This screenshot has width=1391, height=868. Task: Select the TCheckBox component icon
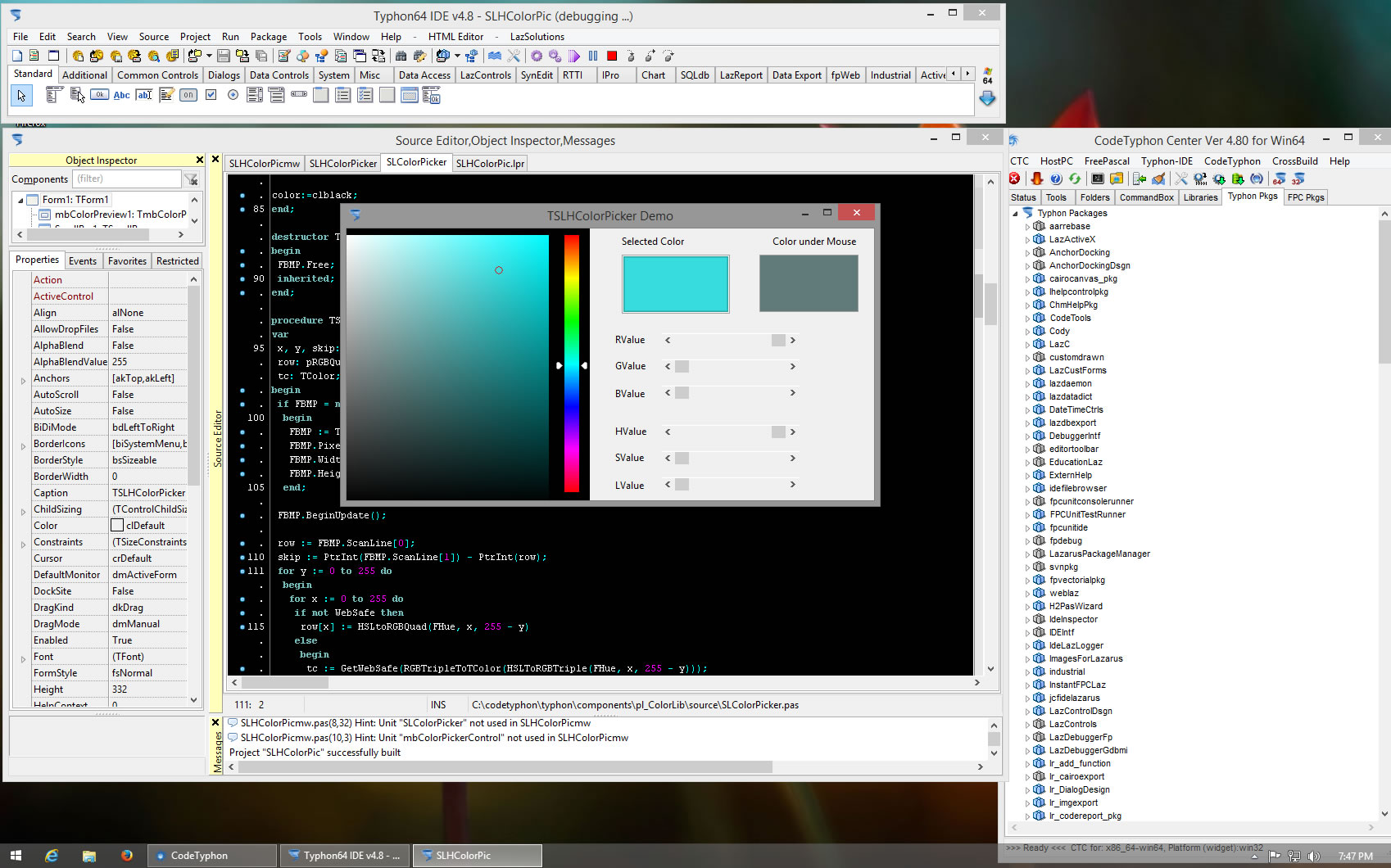(211, 95)
